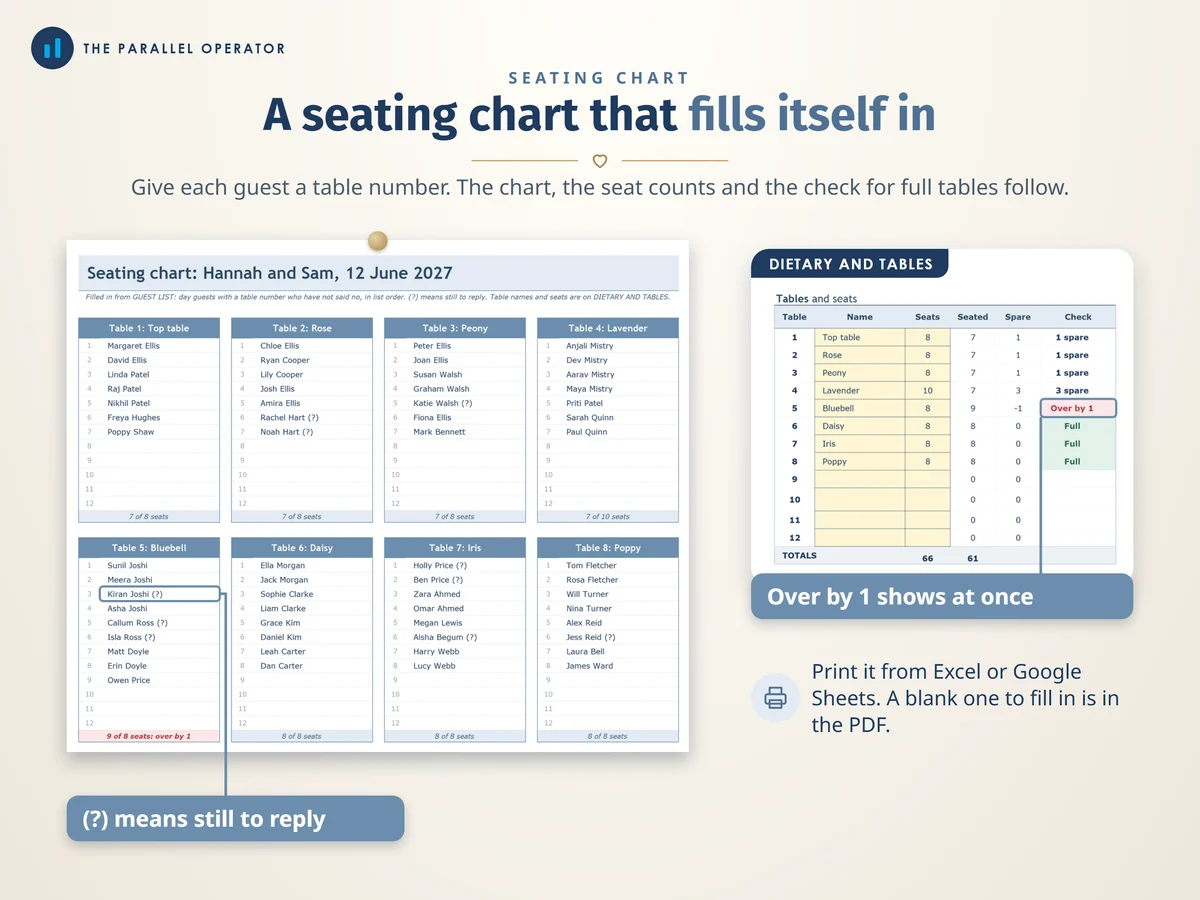This screenshot has width=1200, height=900.
Task: Click guest Mark Bennett
Action: (439, 432)
